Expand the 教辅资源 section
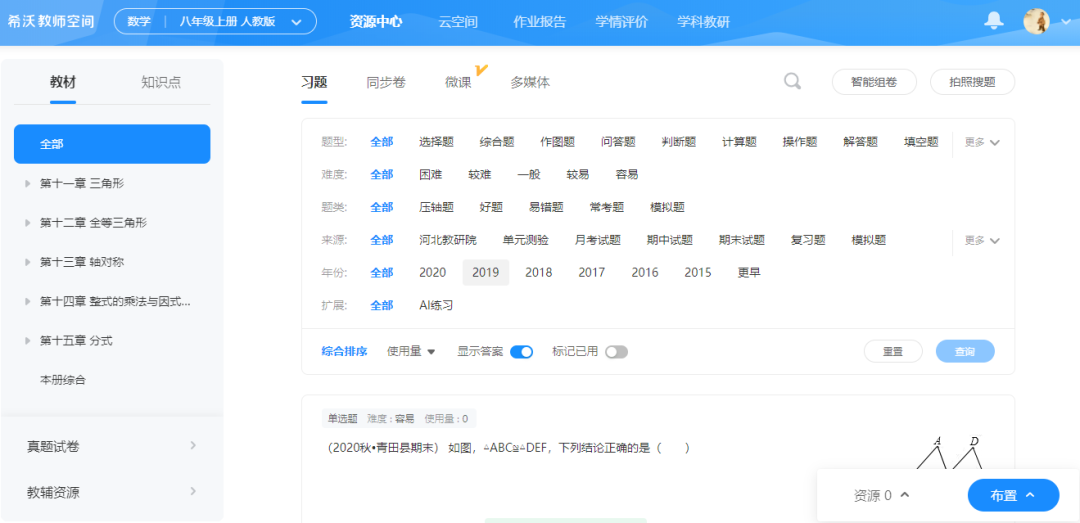The image size is (1080, 523). (112, 492)
